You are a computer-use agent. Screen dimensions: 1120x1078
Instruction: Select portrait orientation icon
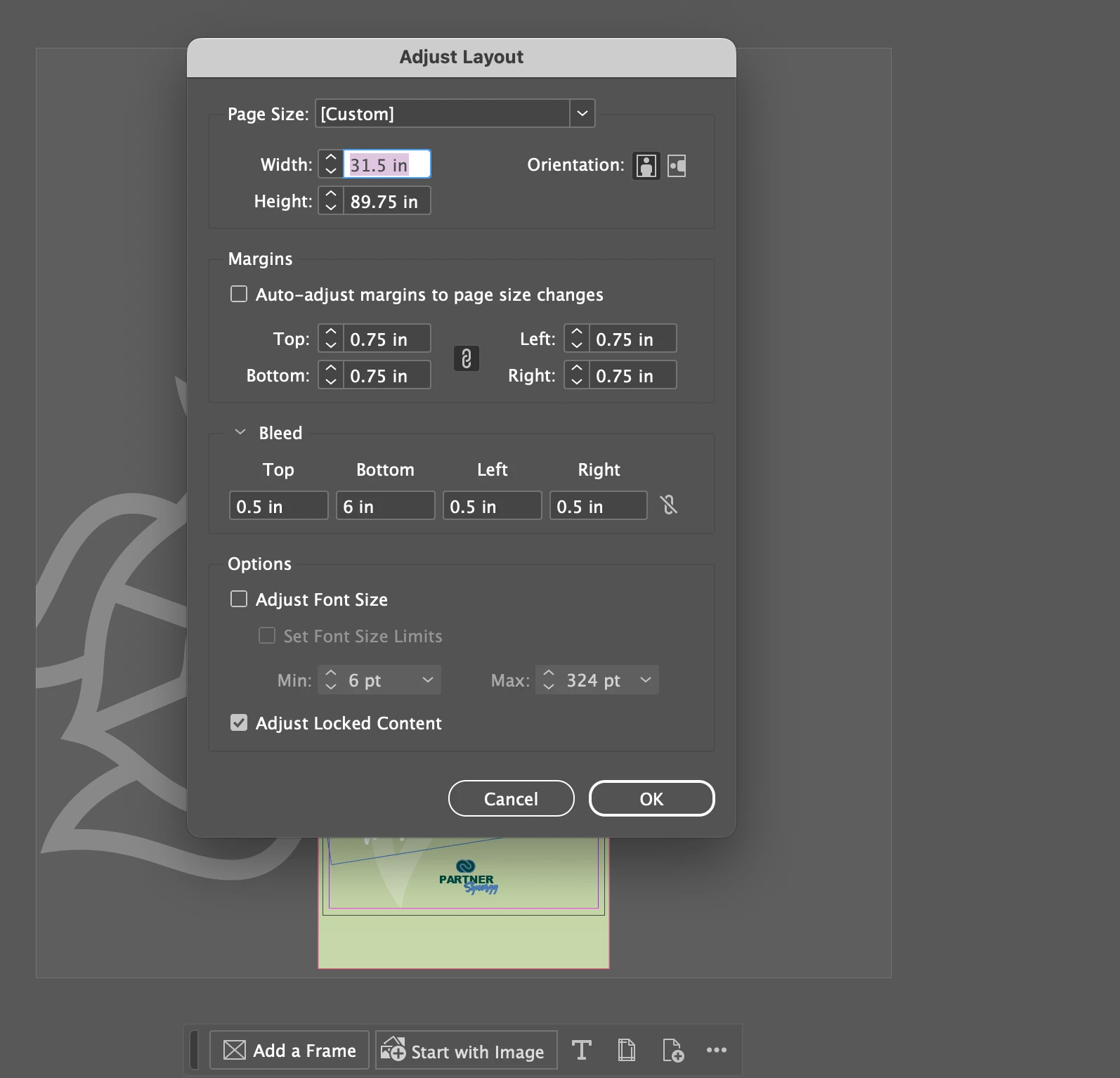coord(646,166)
